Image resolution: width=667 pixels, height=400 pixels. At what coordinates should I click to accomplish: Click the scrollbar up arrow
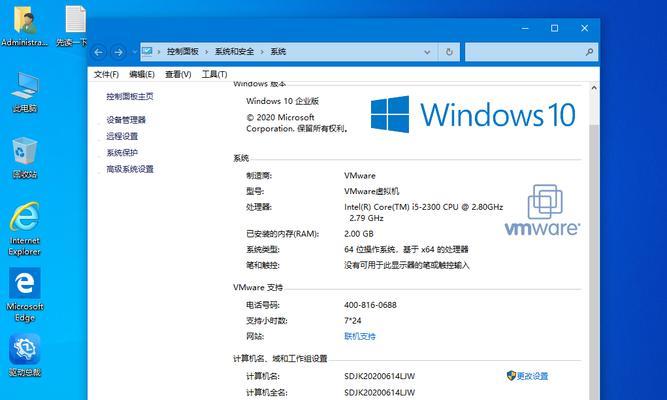pos(594,88)
